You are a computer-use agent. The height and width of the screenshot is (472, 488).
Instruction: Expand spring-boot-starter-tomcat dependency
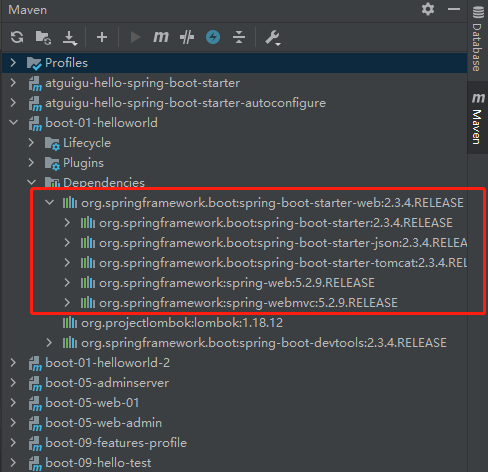67,263
